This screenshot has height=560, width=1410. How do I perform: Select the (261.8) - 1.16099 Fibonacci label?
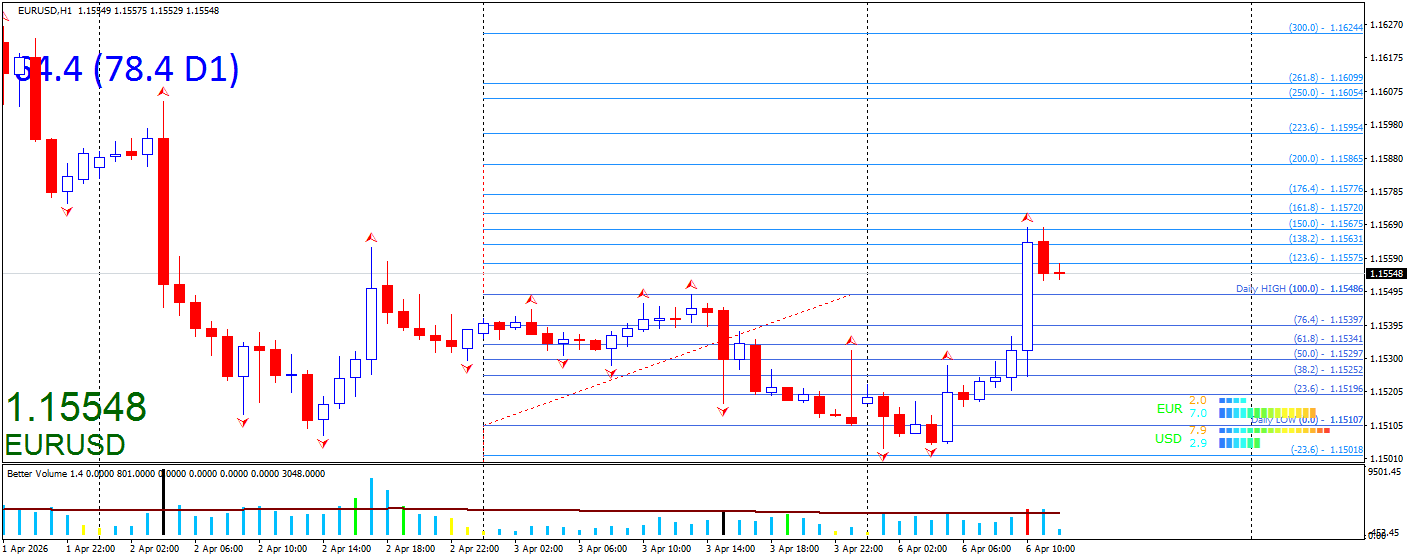point(1326,78)
